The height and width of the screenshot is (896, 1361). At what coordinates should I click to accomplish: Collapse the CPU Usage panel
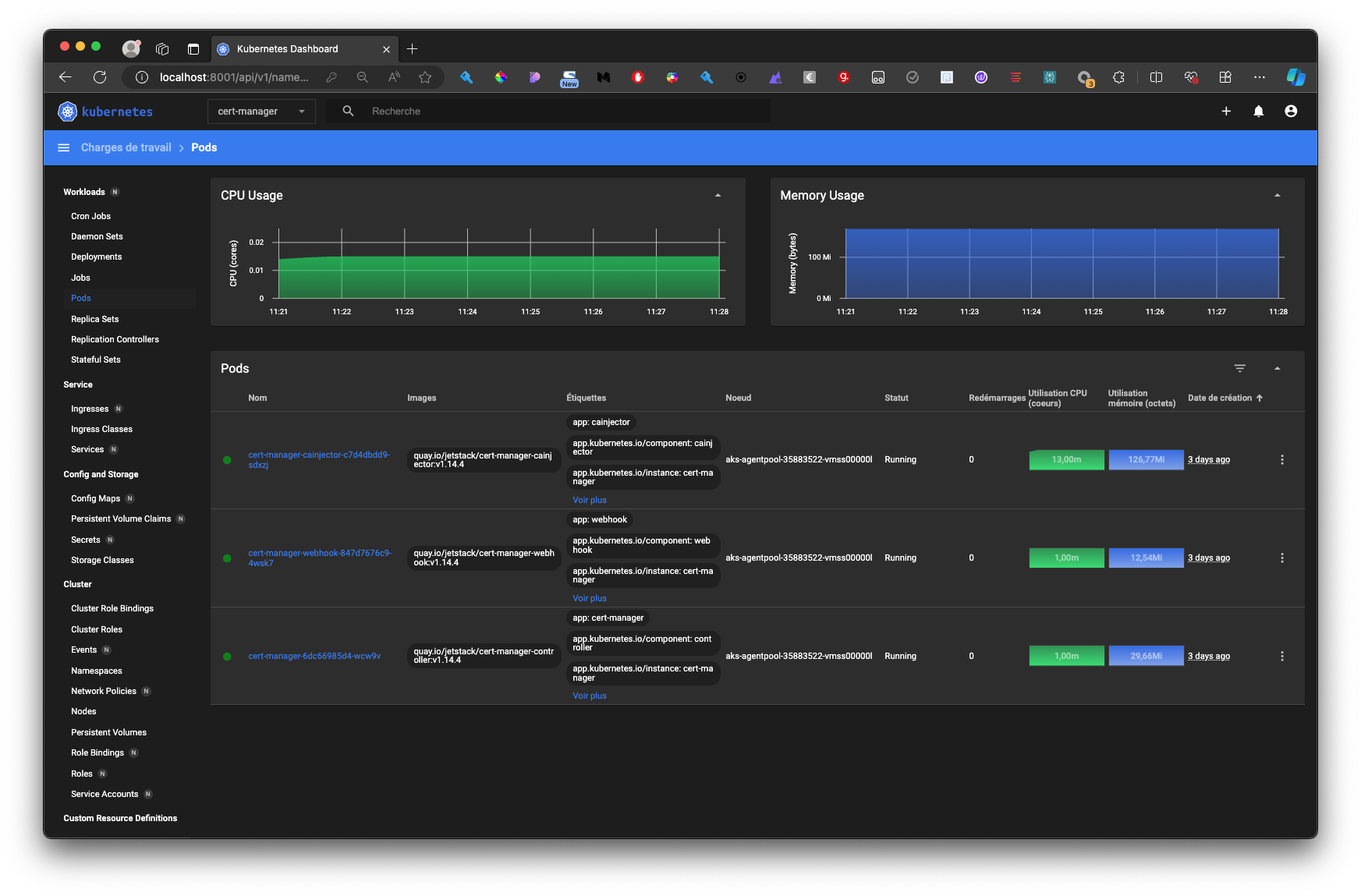(718, 196)
